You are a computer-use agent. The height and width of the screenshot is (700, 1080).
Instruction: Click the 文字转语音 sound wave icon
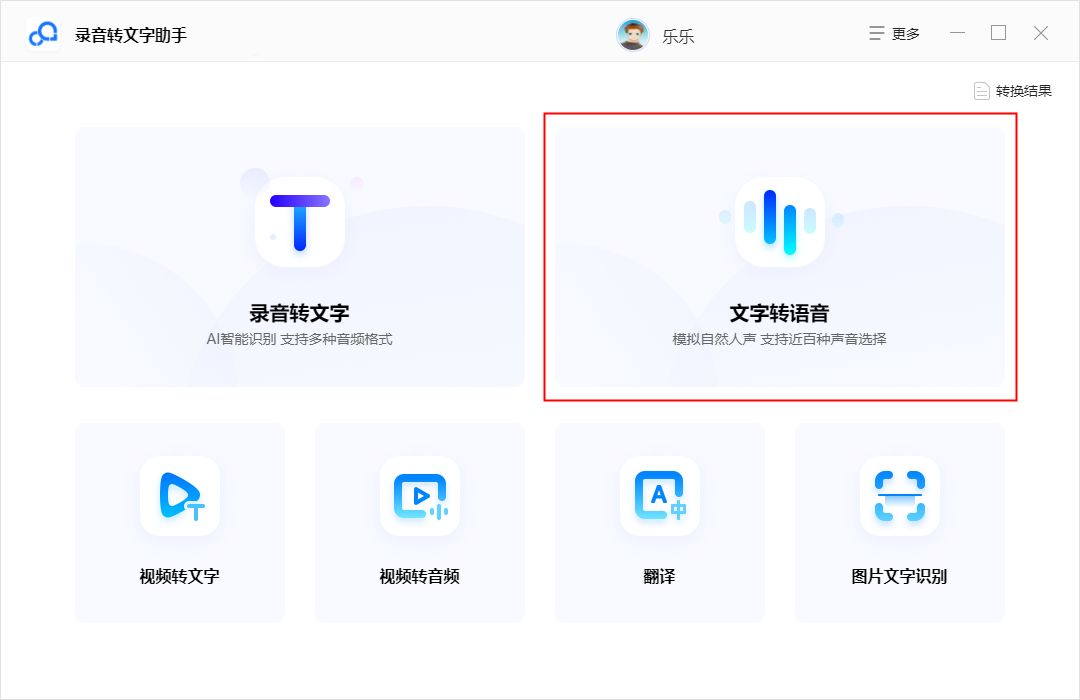point(780,222)
